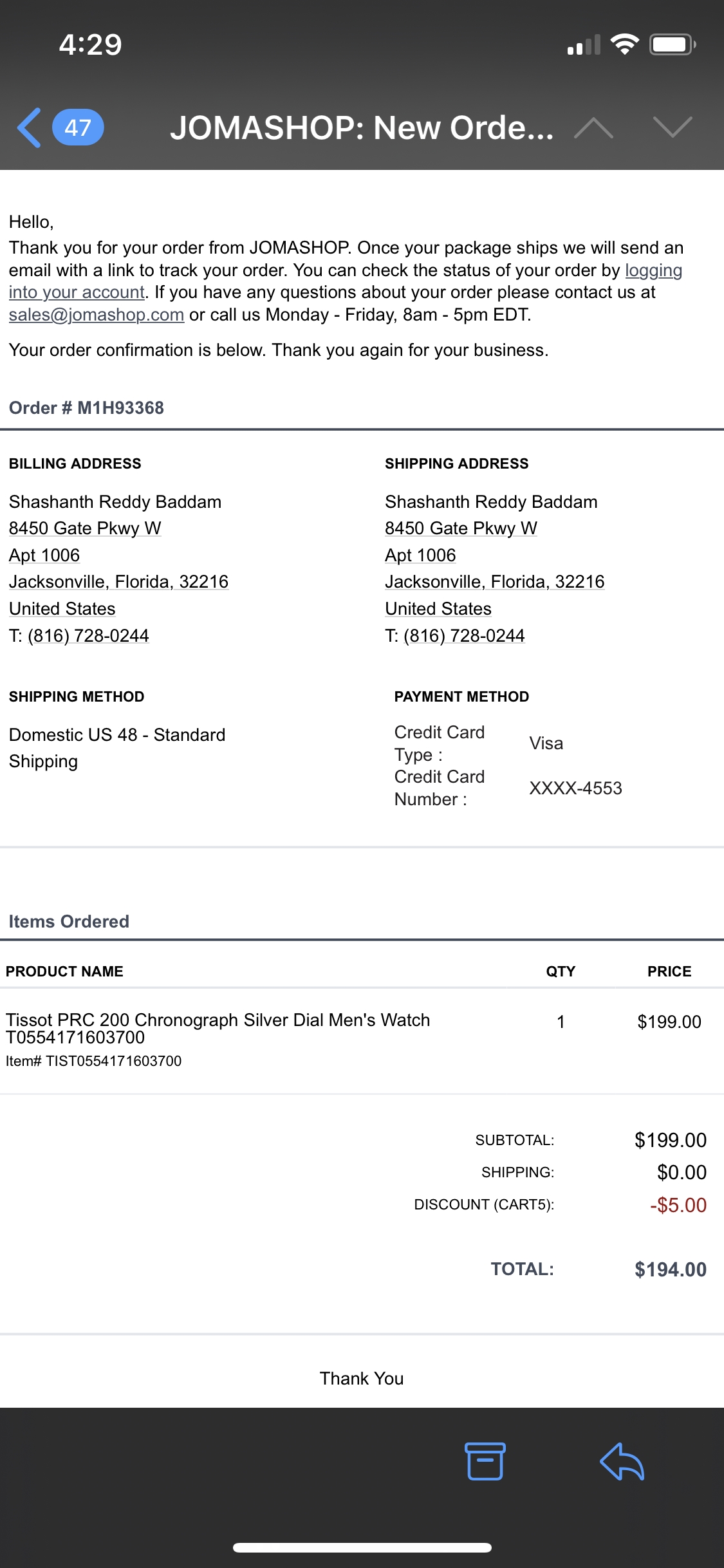
Task: Go to next message with down chevron
Action: click(x=673, y=127)
